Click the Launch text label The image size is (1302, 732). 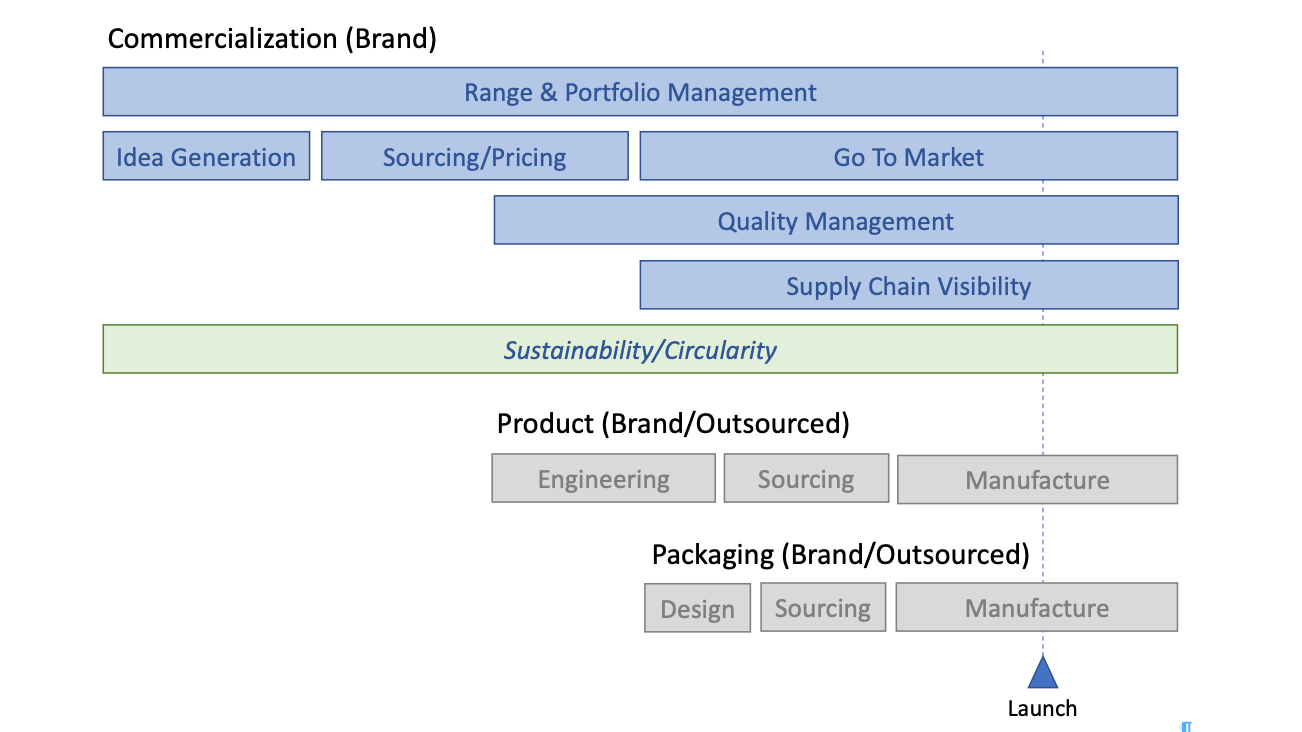point(1042,709)
